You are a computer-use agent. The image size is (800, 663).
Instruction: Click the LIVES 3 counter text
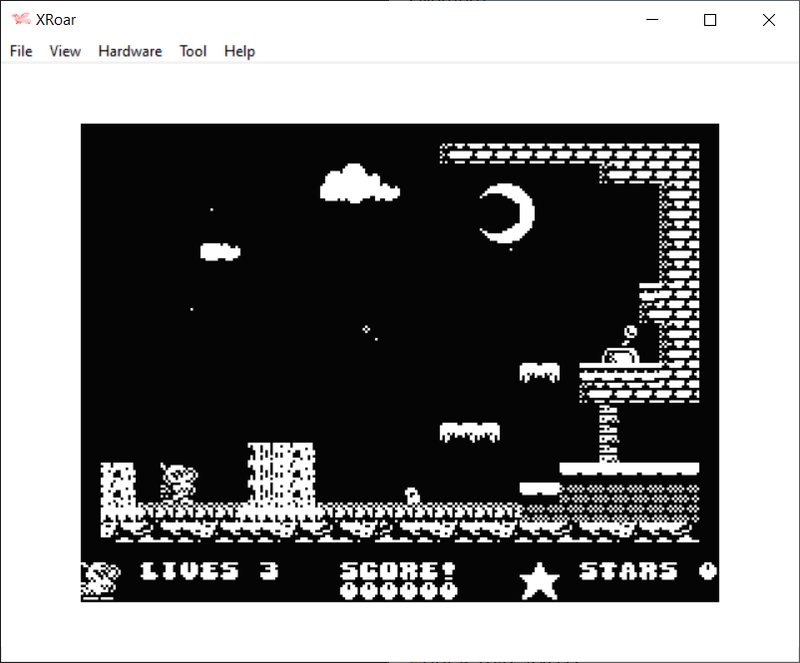coord(209,571)
